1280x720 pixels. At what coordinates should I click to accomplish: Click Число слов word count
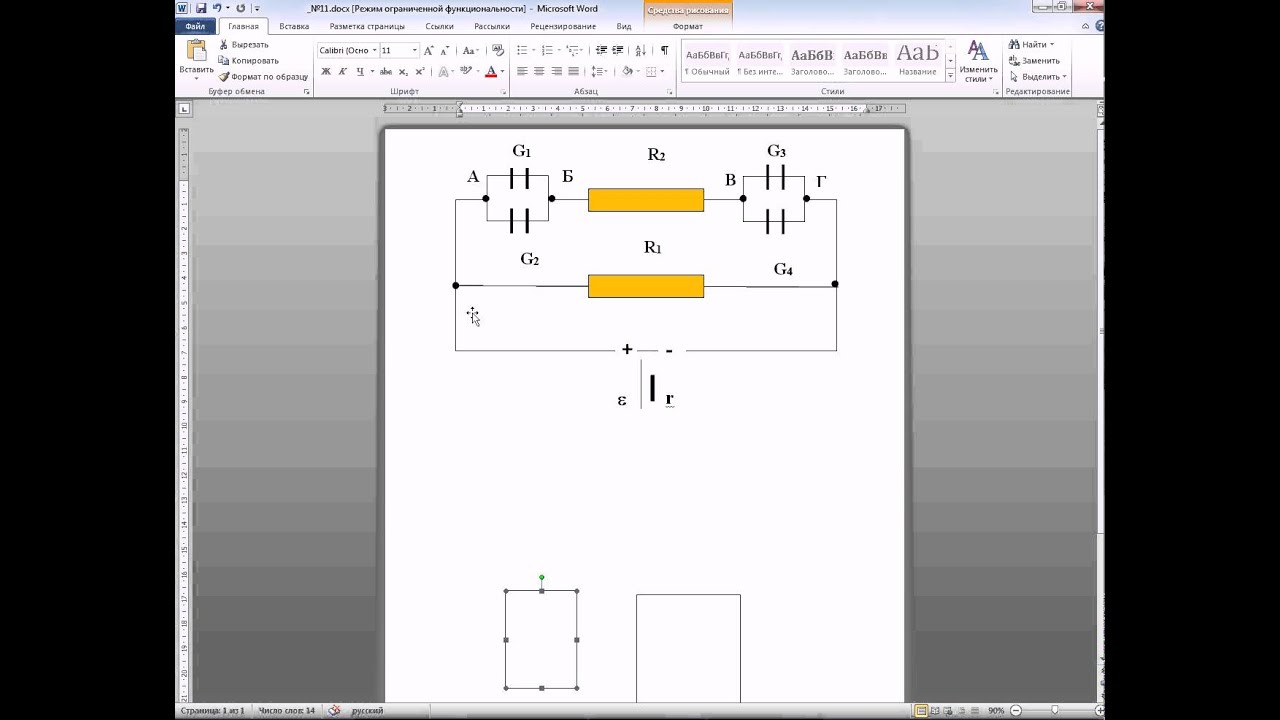pos(286,710)
